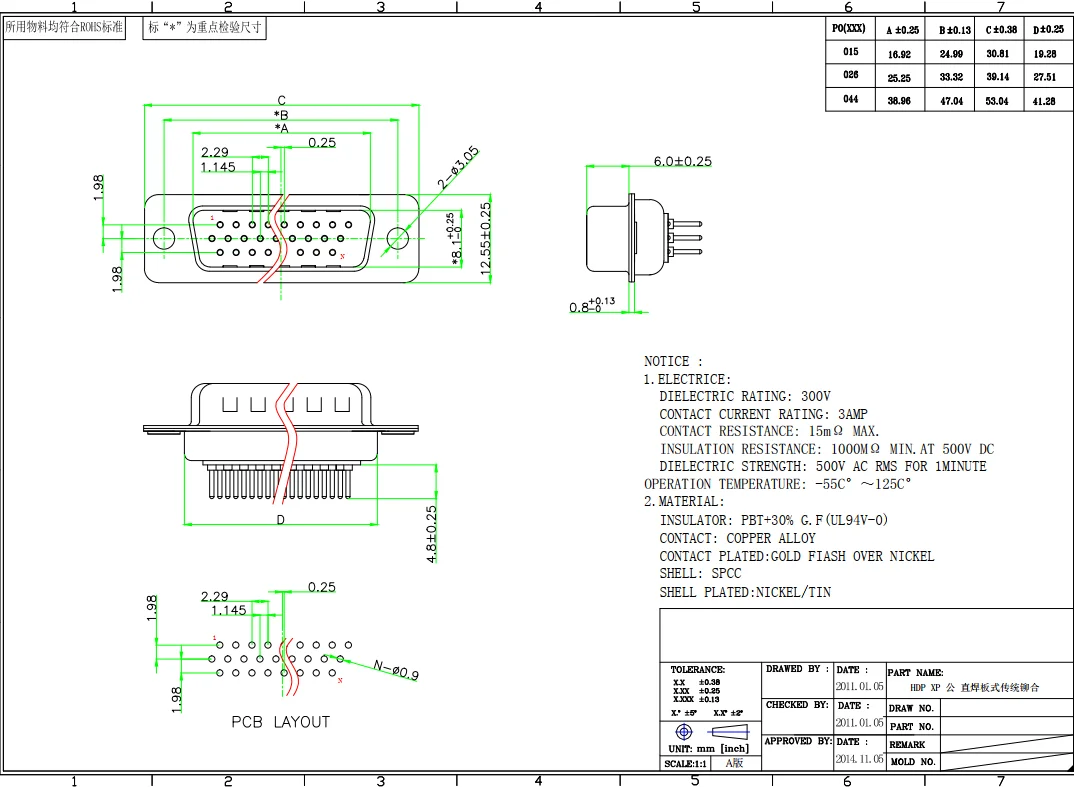Select the connector side view drawing

640,237
